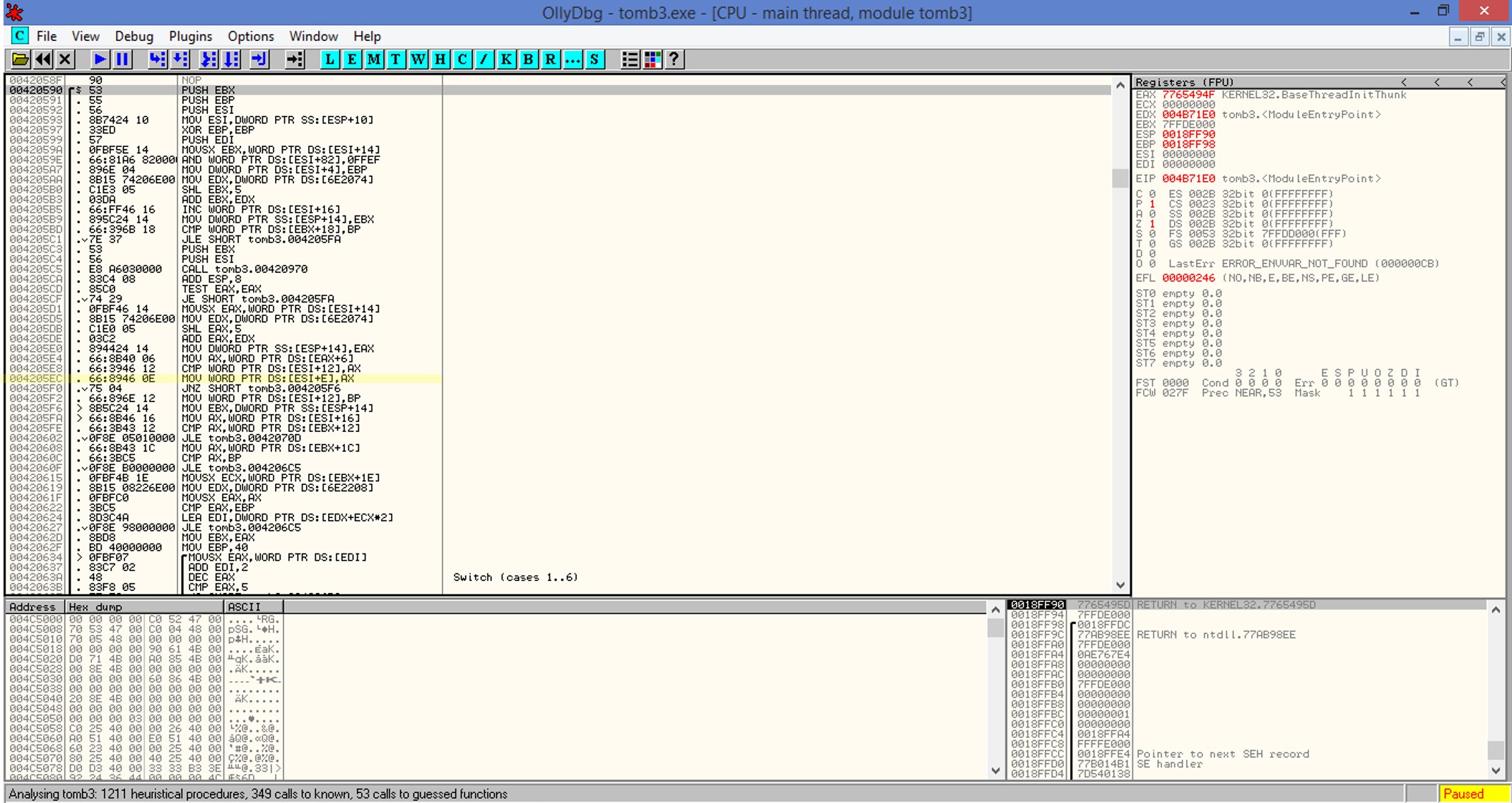This screenshot has width=1512, height=803.
Task: Click the Trace over toolbar icon
Action: pos(231,59)
